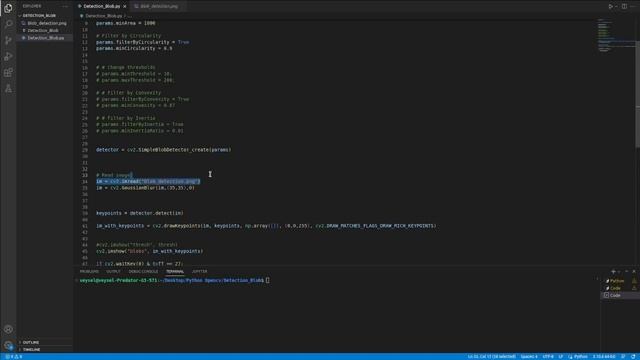Click the Detection_Blob.py breadcrumb path
Screen dimensions: 640x360
coord(103,16)
